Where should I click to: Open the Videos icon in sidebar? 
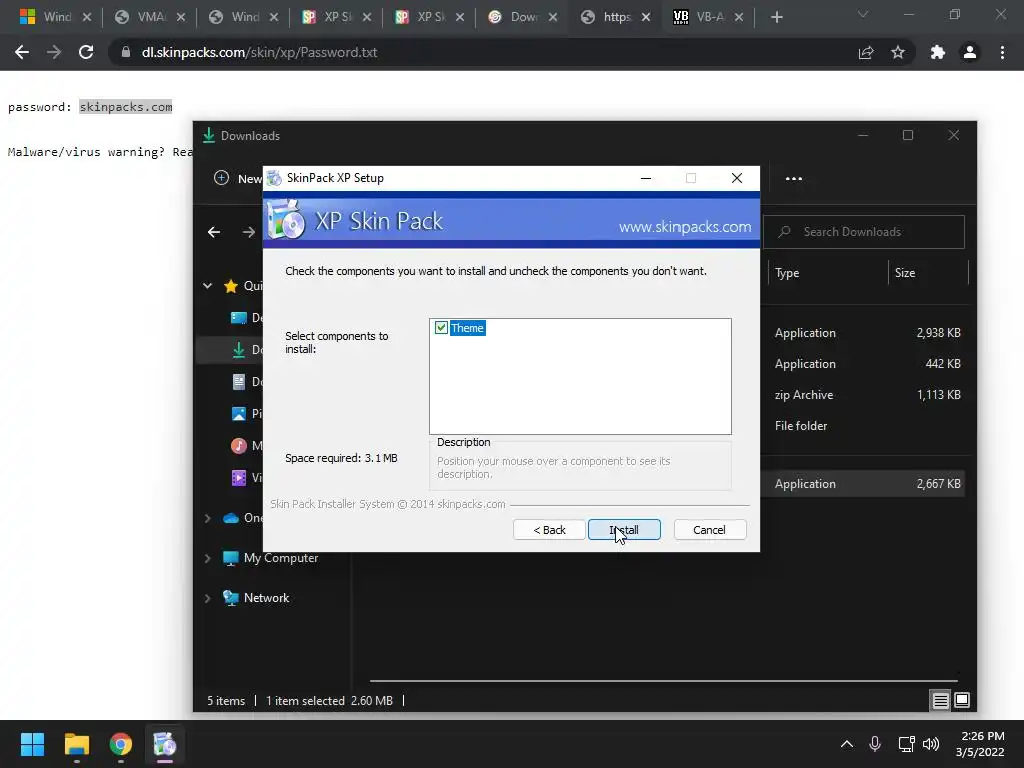pos(239,477)
